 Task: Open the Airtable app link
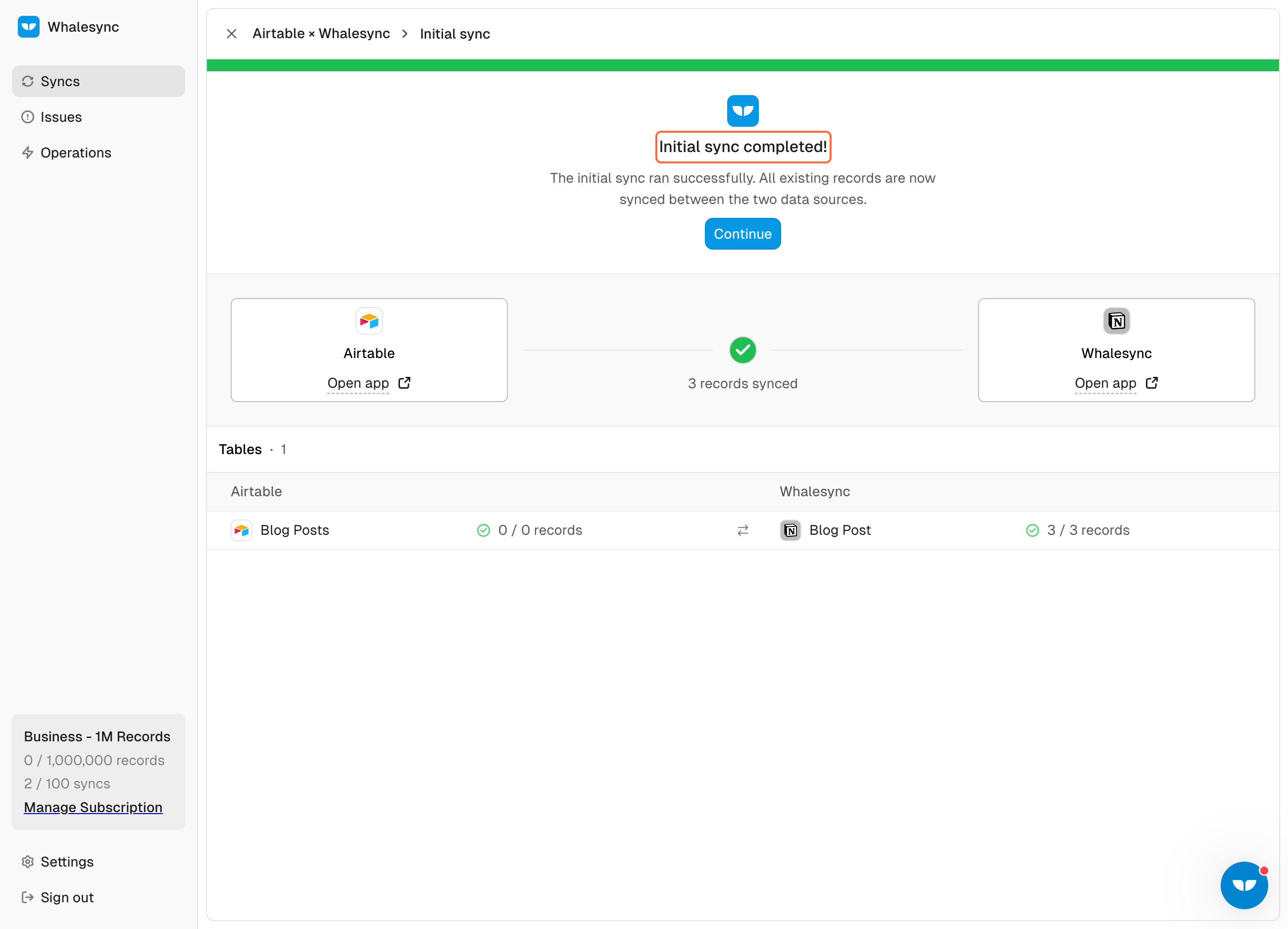tap(358, 383)
